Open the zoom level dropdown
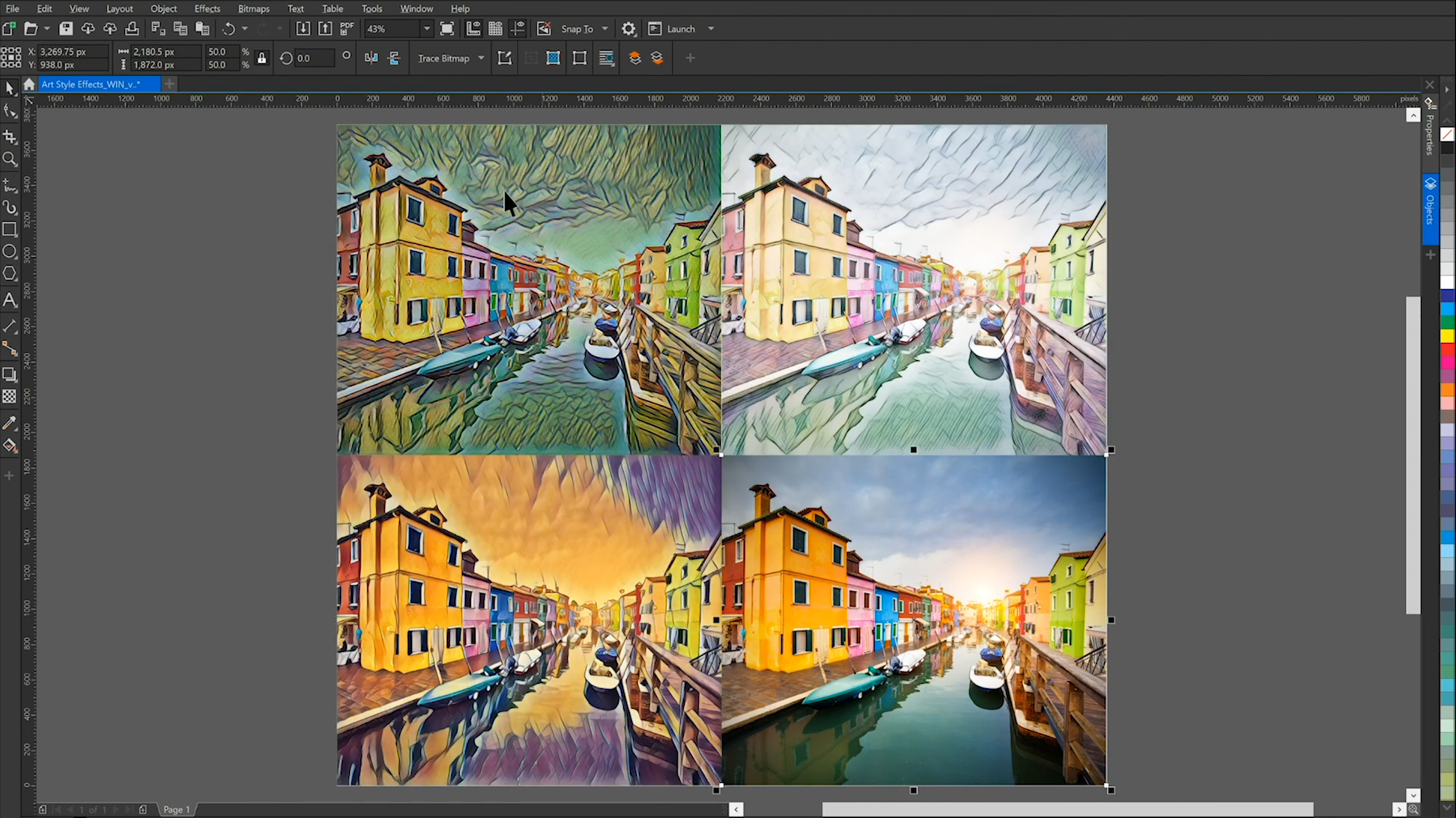This screenshot has width=1456, height=818. (x=427, y=29)
